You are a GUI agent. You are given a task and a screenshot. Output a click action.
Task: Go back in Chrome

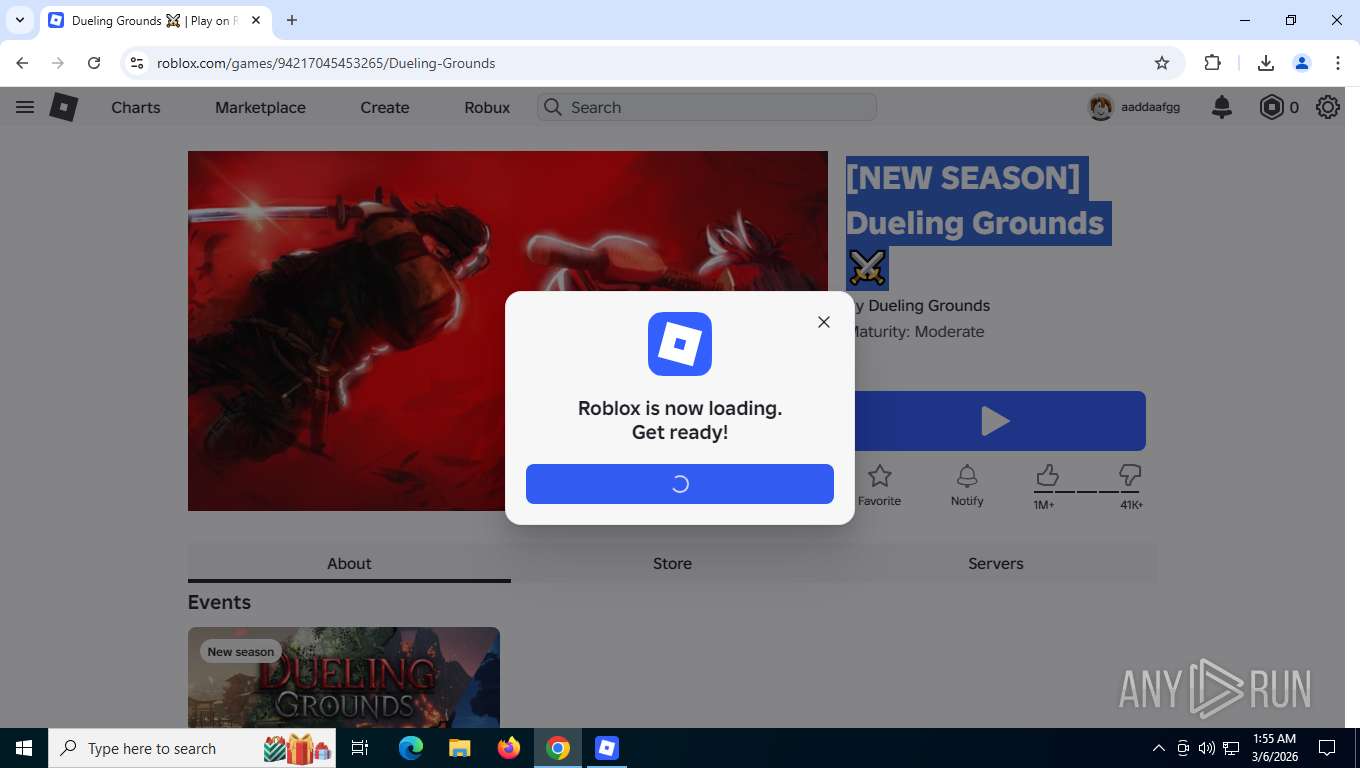22,63
